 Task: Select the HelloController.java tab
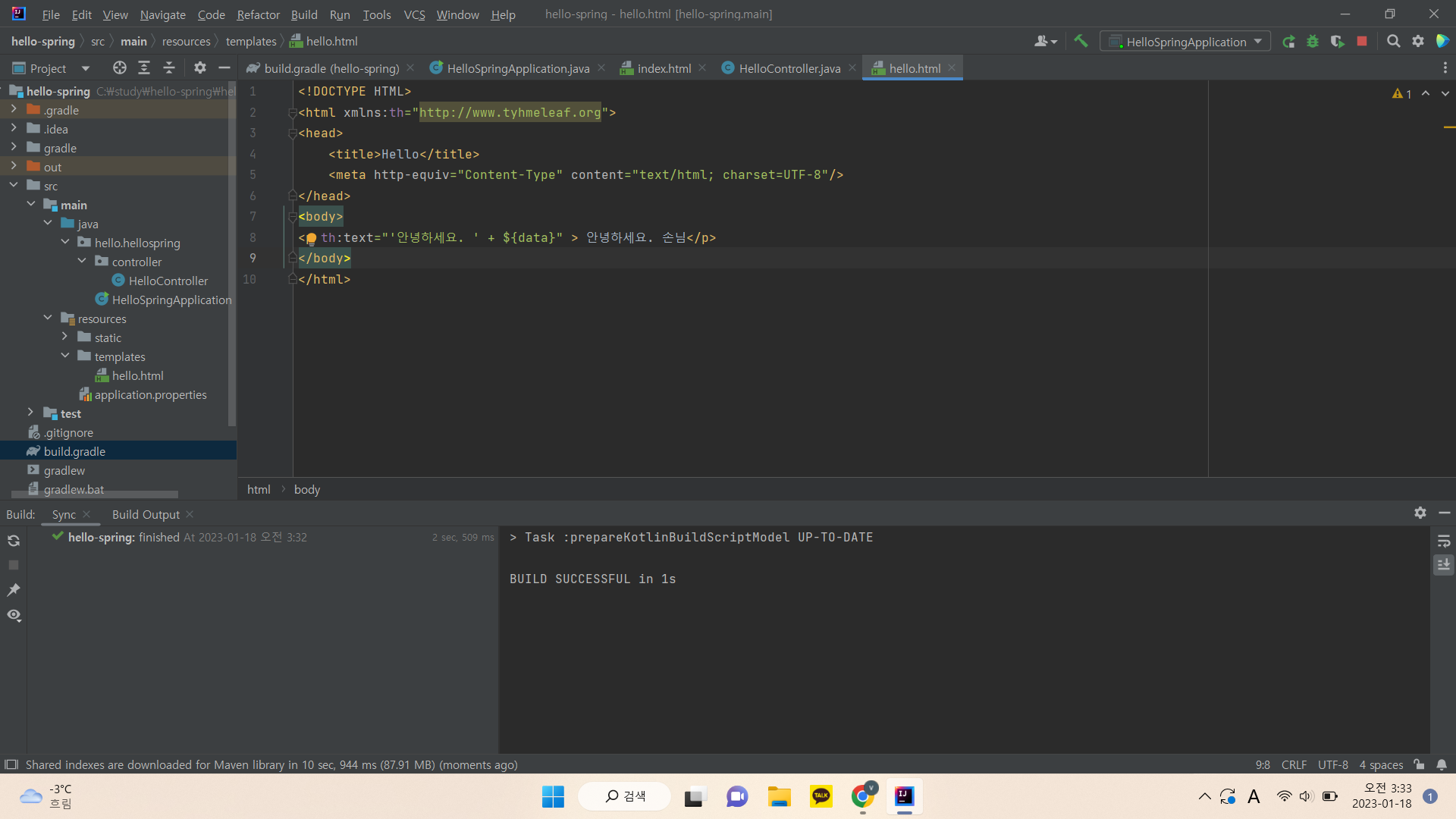coord(789,68)
